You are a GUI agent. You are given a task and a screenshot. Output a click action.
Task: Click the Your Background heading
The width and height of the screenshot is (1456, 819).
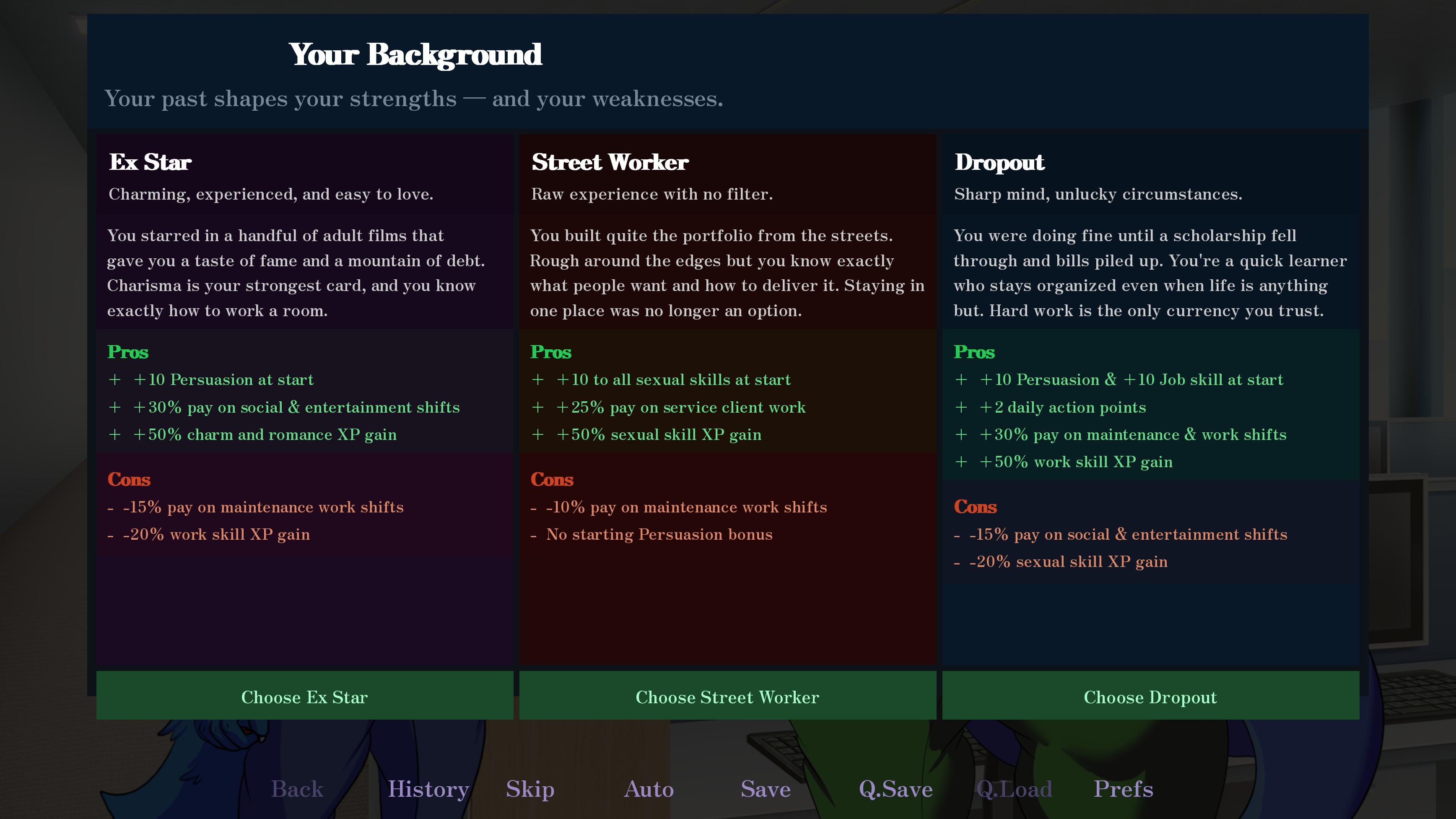coord(415,55)
